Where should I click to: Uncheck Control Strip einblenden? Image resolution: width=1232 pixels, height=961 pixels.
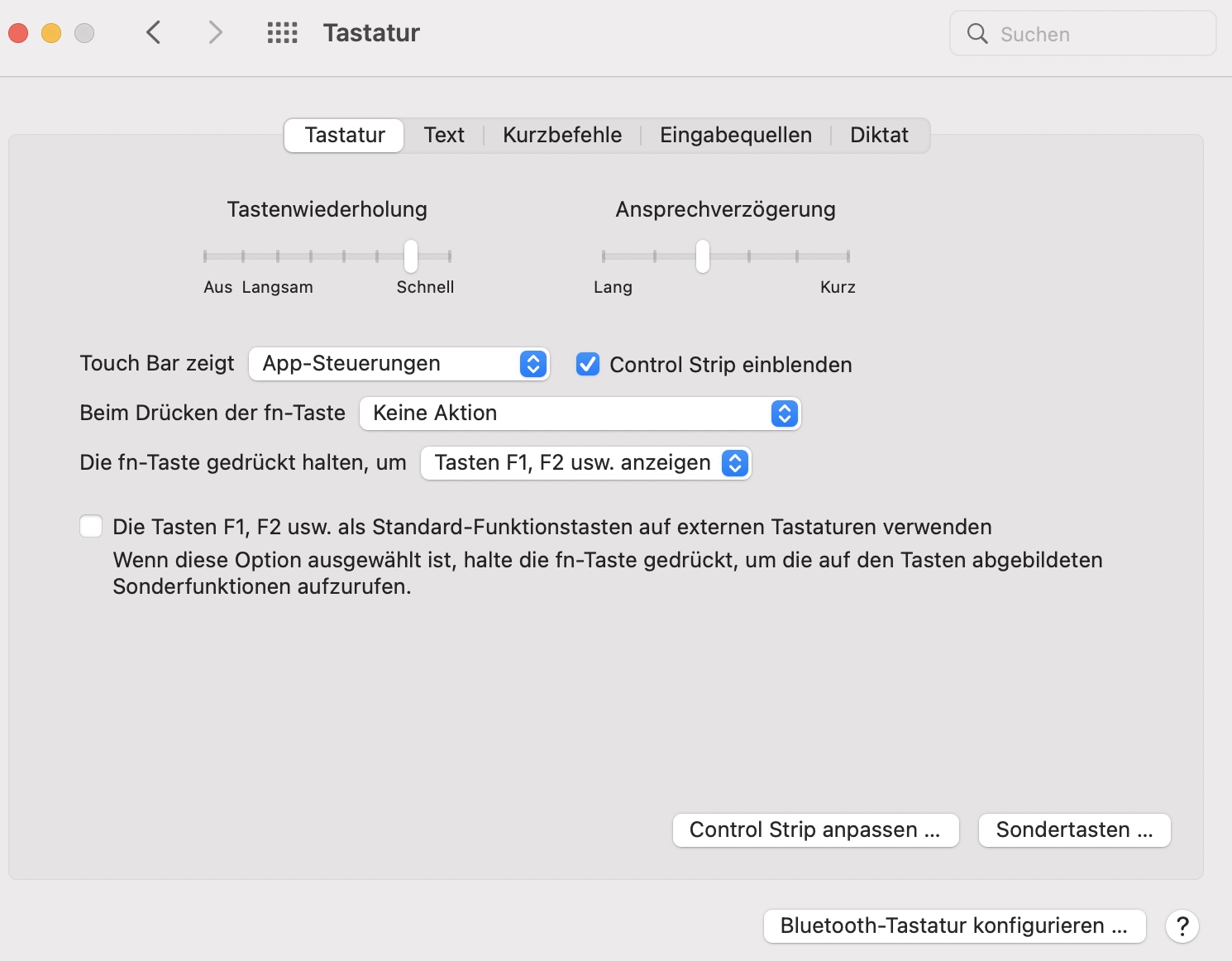pyautogui.click(x=588, y=364)
